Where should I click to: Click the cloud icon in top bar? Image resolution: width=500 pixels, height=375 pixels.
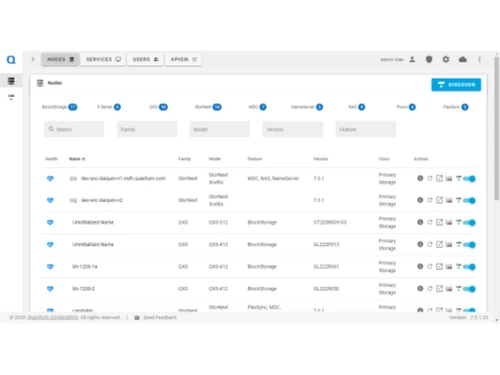tap(463, 59)
